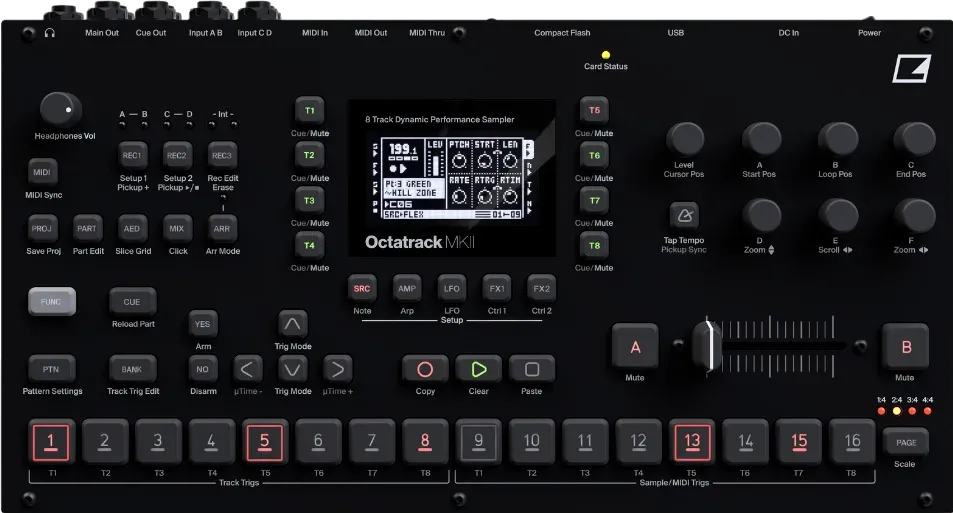Select track T6 Cue/Mute button

tap(594, 156)
